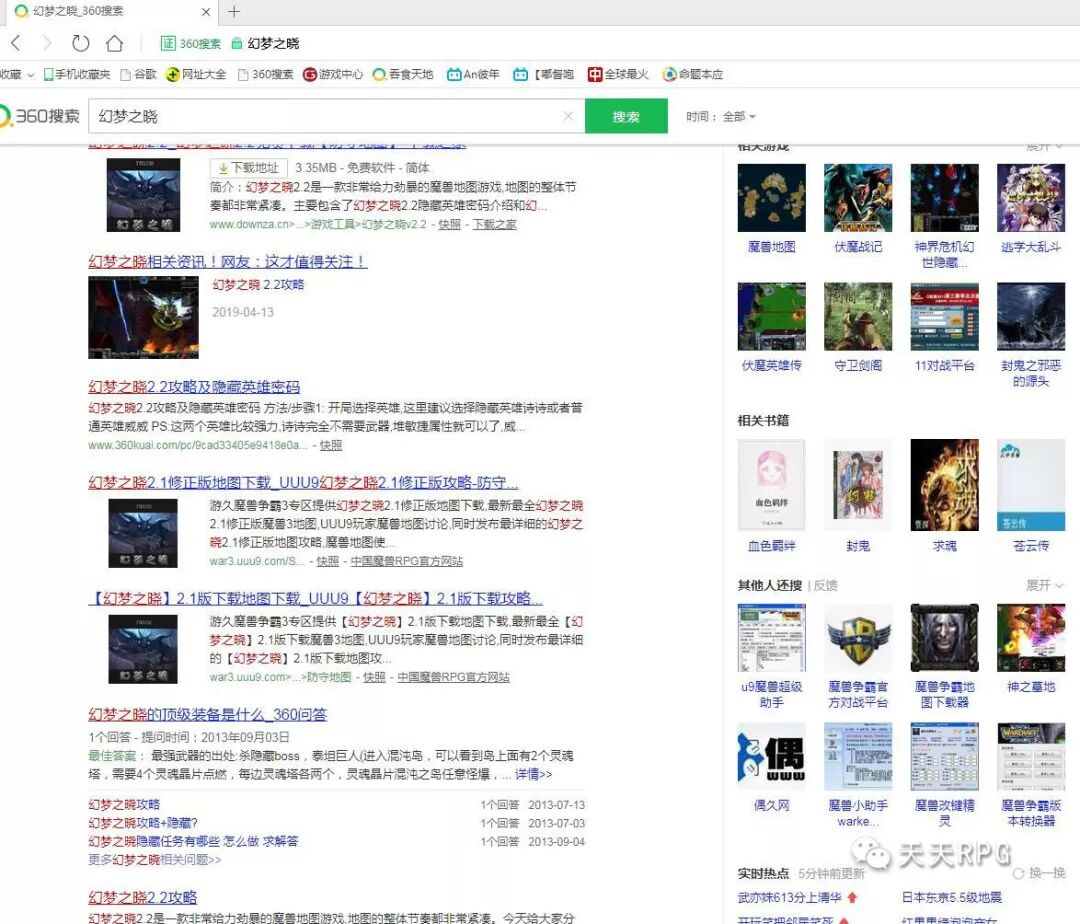Open 幻梦之晓隐藏任务有哪些 question link
The image size is (1080, 924).
point(193,841)
